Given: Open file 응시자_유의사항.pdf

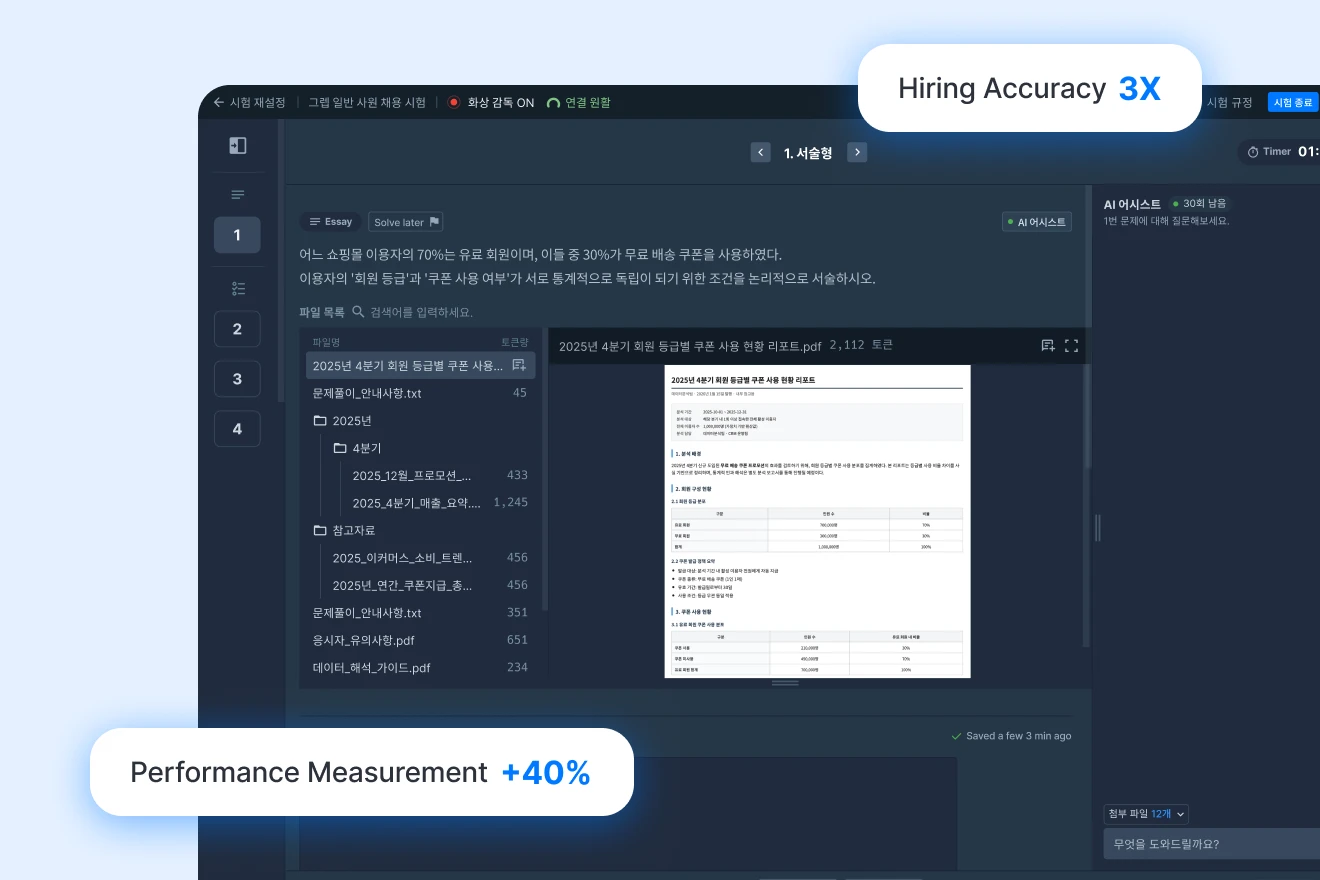Looking at the screenshot, I should (421, 640).
